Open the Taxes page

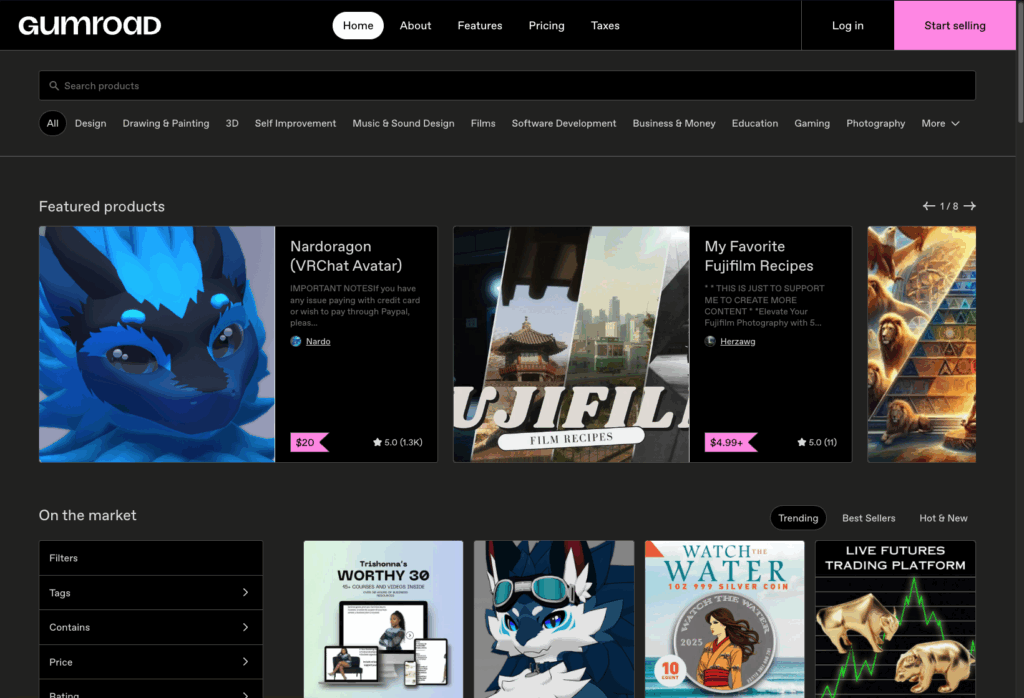[605, 25]
